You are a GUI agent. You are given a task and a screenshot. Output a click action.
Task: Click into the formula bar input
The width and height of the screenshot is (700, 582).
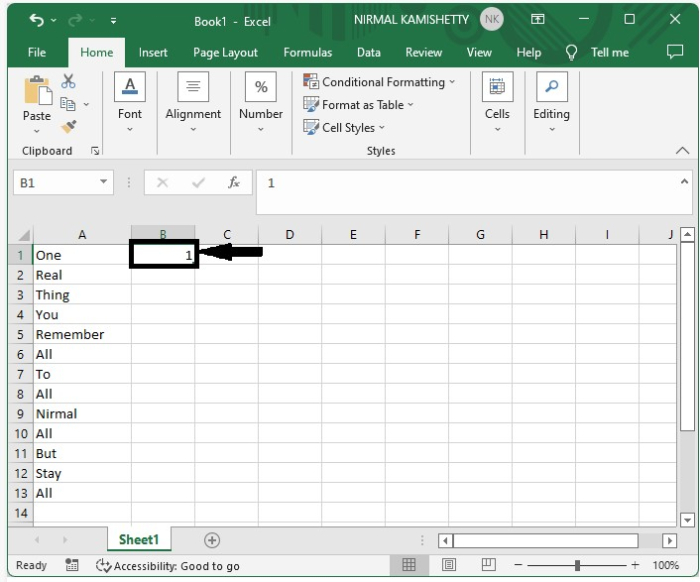coord(467,191)
